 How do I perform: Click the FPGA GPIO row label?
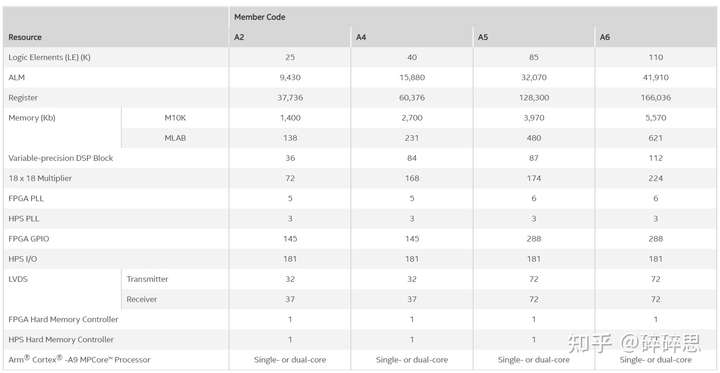[x=27, y=239]
